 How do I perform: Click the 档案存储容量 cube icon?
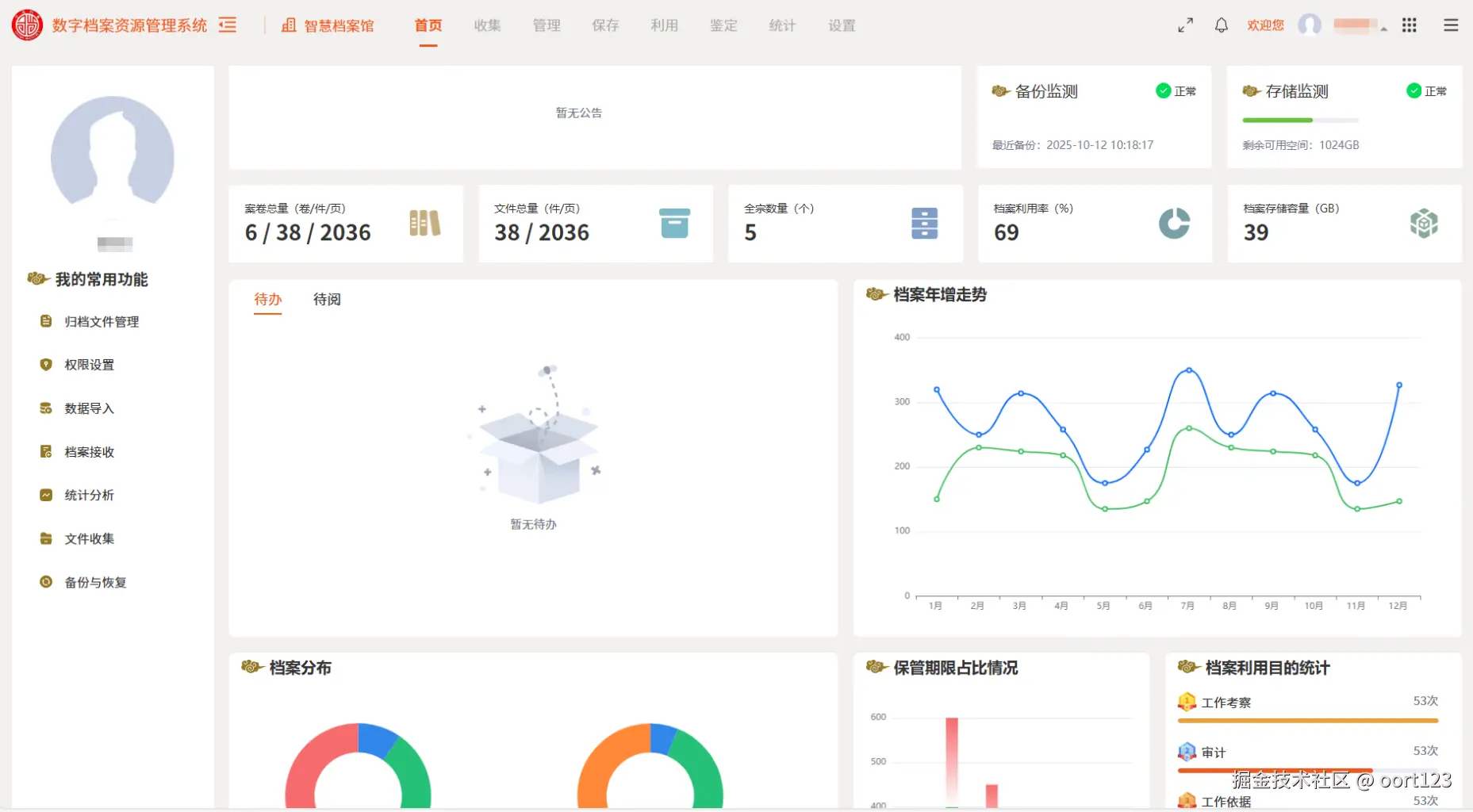pyautogui.click(x=1424, y=223)
